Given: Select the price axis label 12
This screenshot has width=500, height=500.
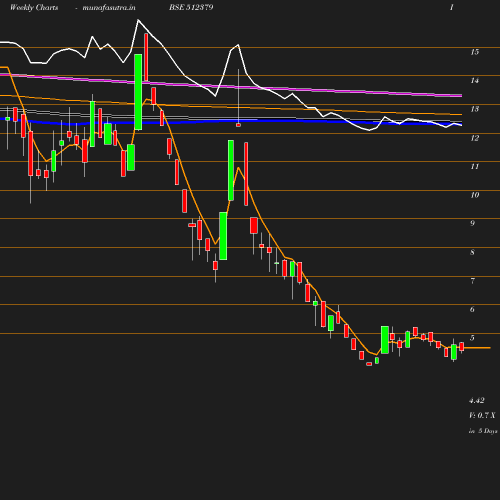Looking at the screenshot, I should 475,138.
